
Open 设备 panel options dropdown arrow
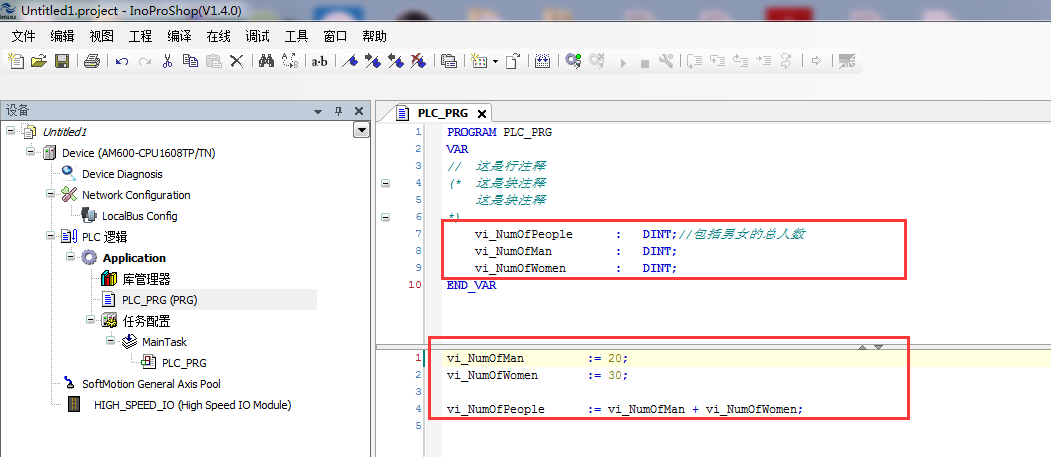318,112
